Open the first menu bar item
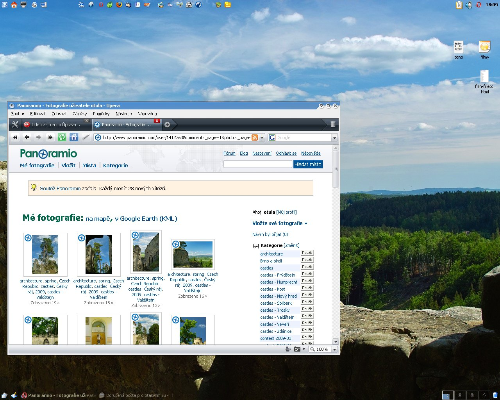This screenshot has height=400, width=500. [17, 114]
